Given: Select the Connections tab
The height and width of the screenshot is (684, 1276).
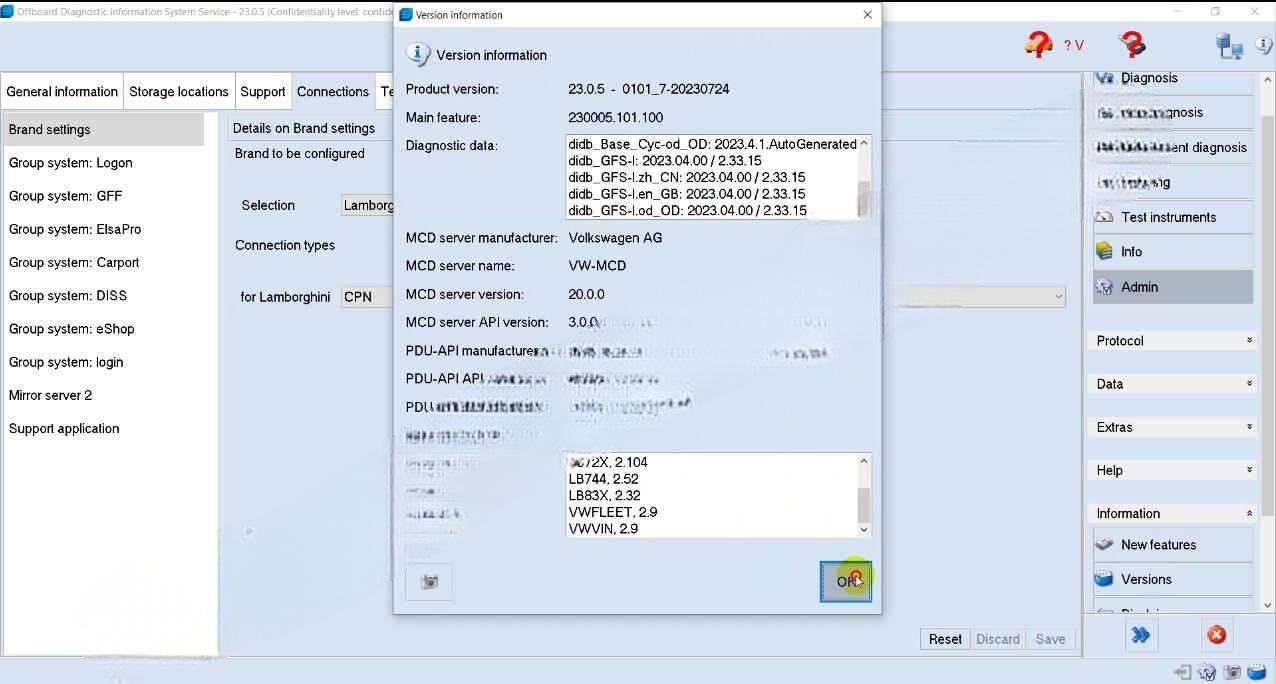Looking at the screenshot, I should point(333,91).
